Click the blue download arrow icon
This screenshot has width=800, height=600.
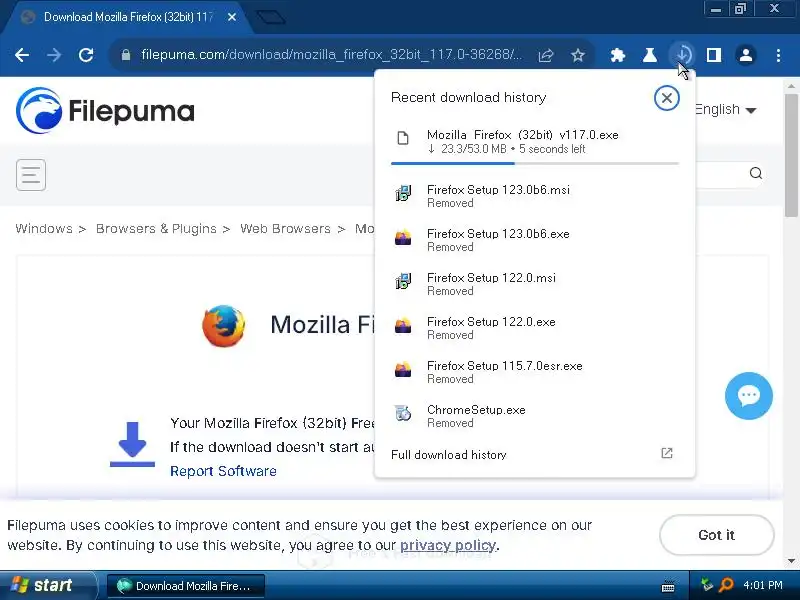(x=132, y=444)
